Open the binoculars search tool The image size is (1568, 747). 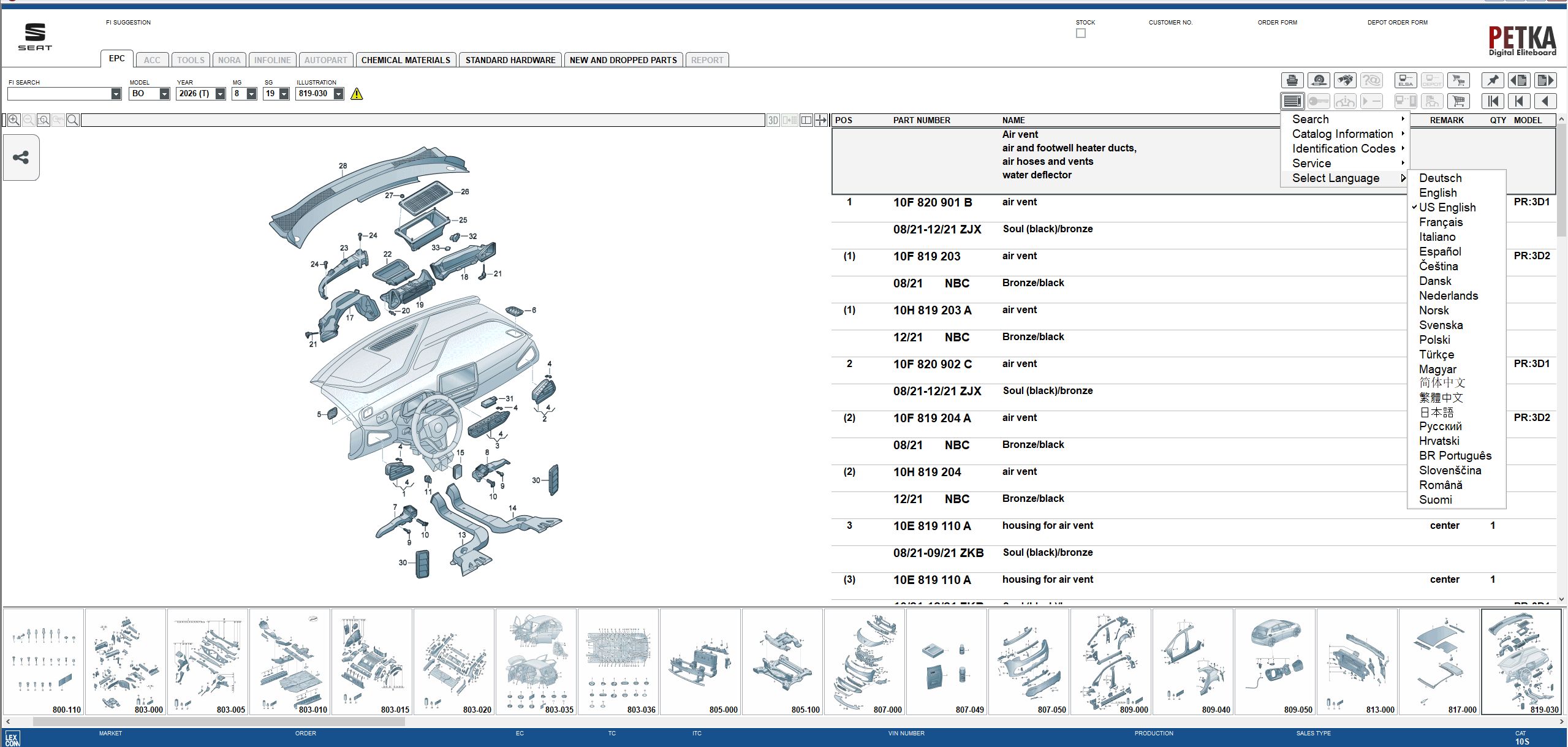(x=1345, y=80)
